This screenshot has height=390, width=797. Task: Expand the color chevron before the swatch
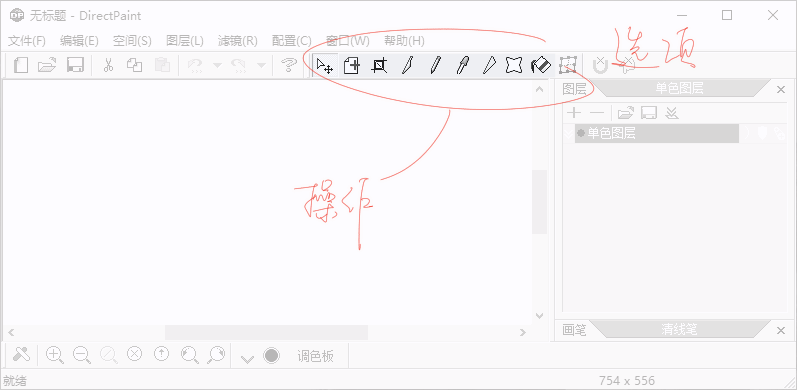(248, 359)
